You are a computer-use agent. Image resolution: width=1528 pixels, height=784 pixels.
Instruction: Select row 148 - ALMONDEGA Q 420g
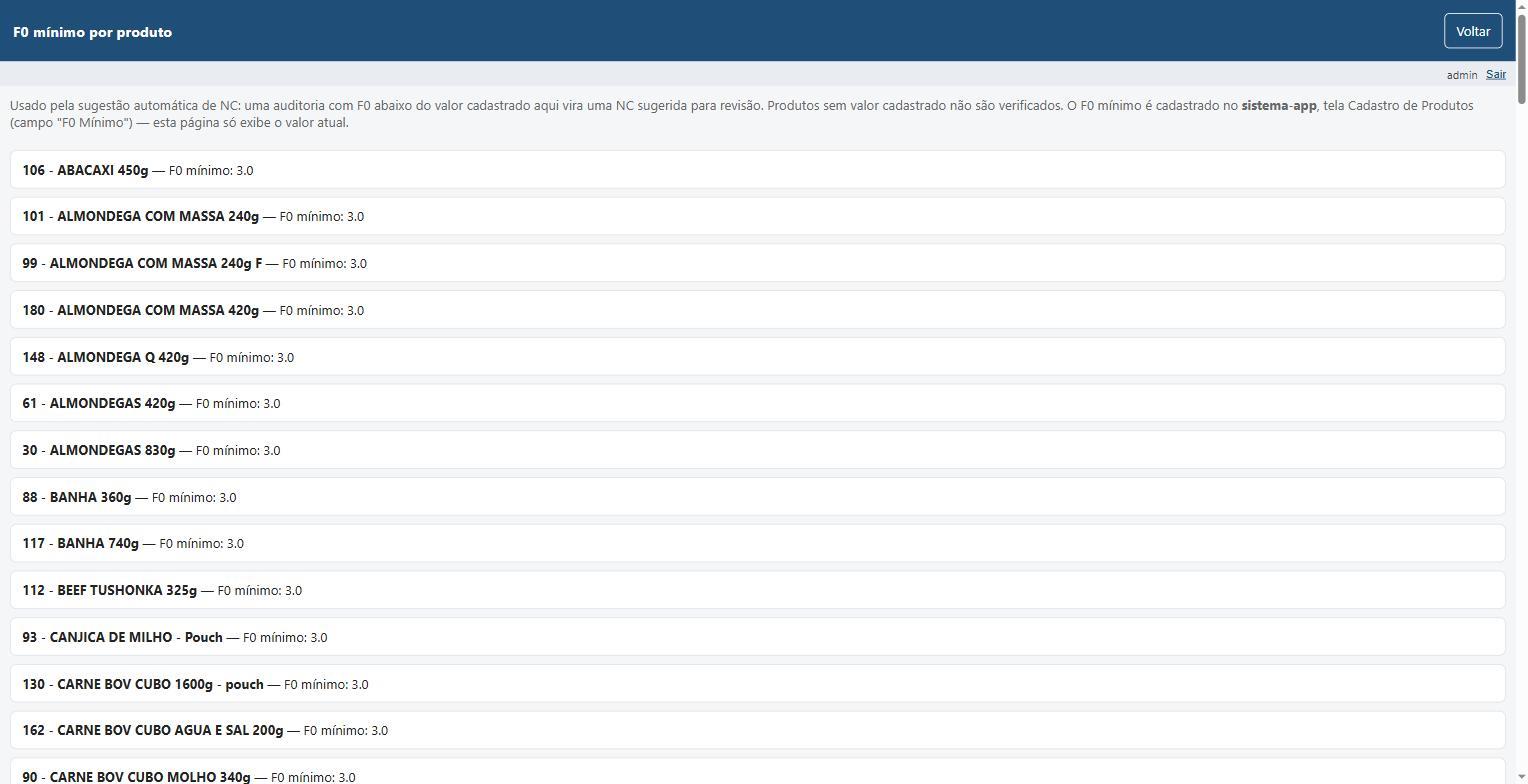(757, 357)
